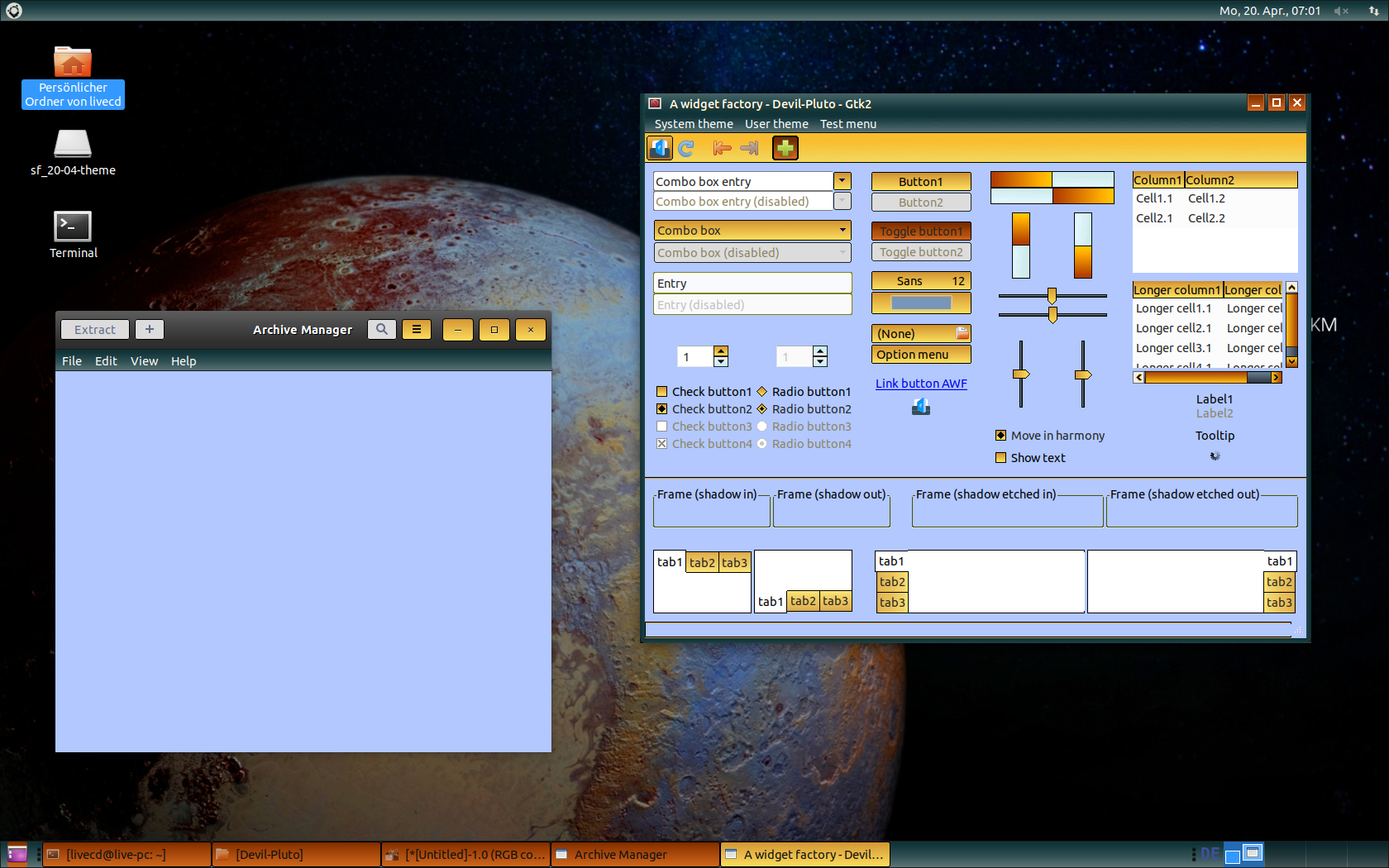Click the Extract button in Archive Manager
This screenshot has width=1389, height=868.
pyautogui.click(x=95, y=329)
